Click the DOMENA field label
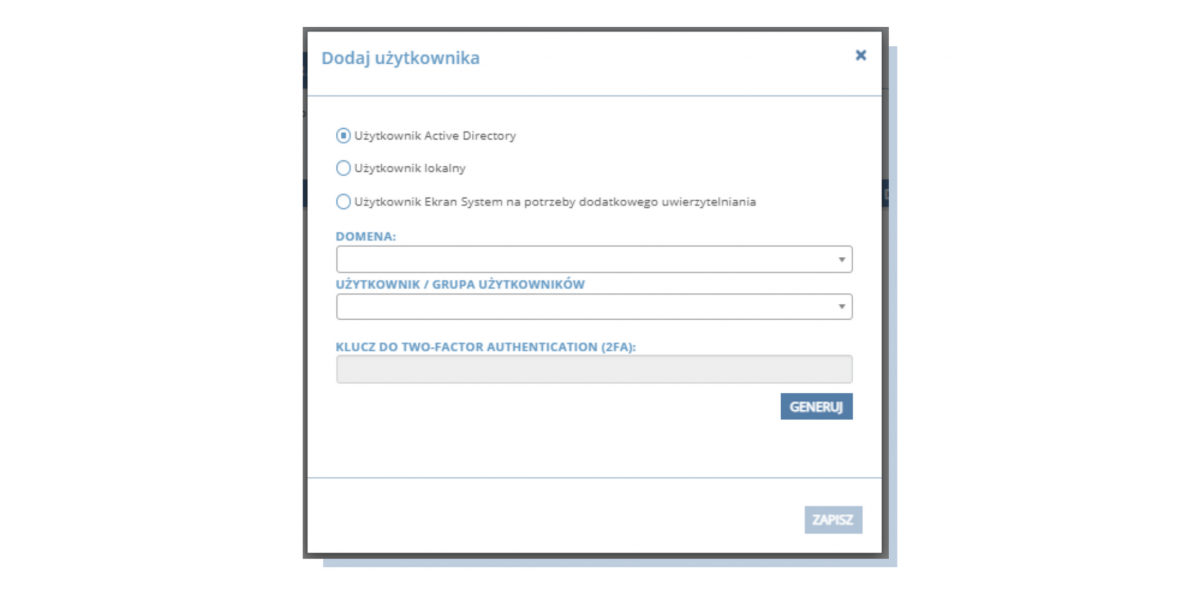Viewport: 1200px width, 594px height. (367, 237)
